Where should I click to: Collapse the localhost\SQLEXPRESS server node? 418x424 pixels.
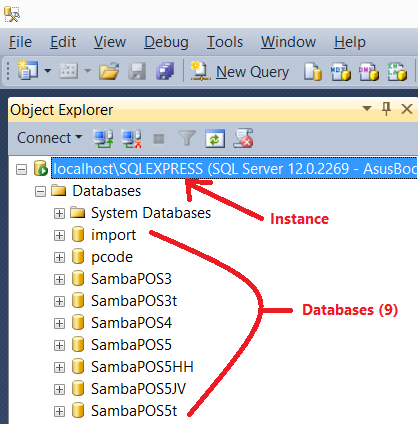pos(21,170)
